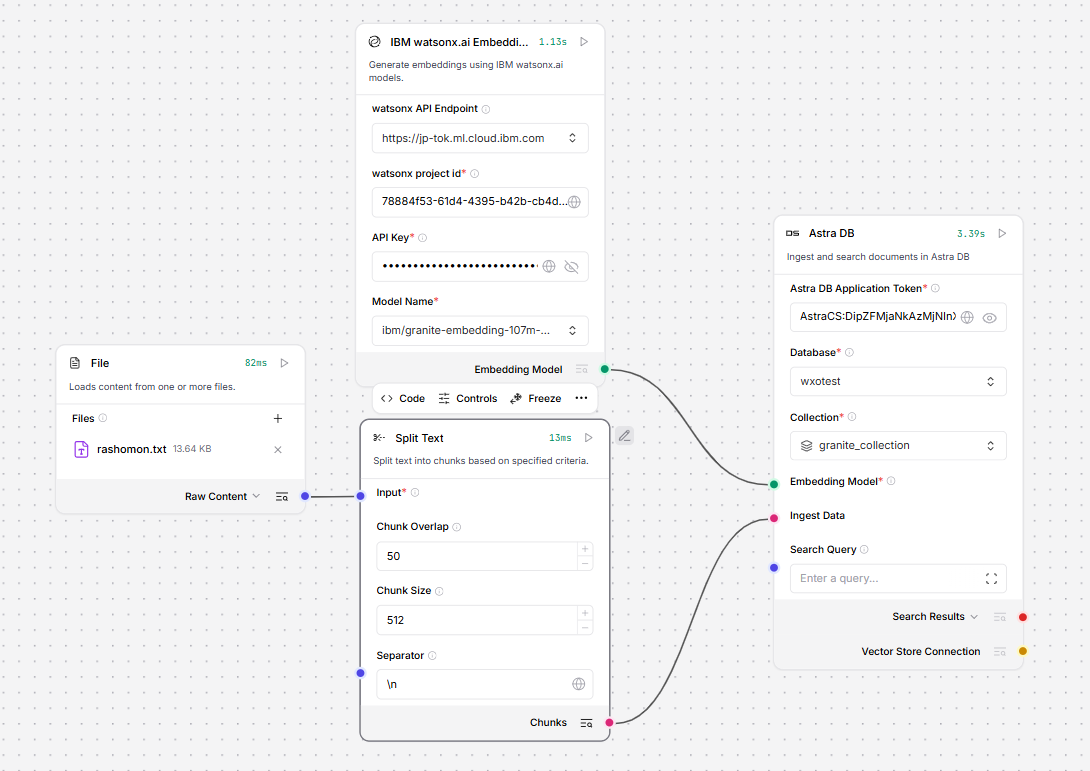
Task: Expand the Search Query field fullscreen icon
Action: 991,578
